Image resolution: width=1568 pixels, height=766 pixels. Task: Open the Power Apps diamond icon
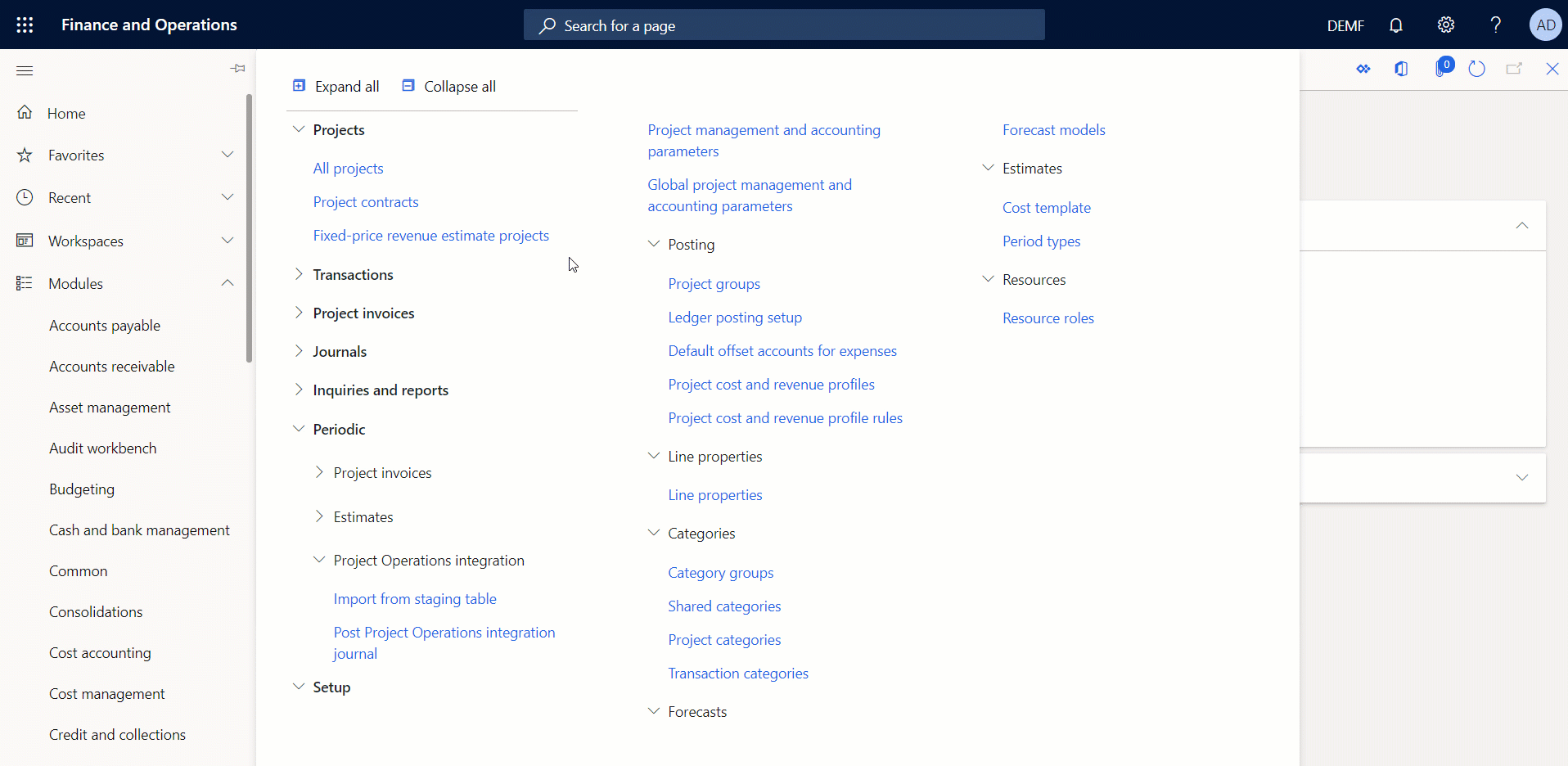(x=1363, y=70)
